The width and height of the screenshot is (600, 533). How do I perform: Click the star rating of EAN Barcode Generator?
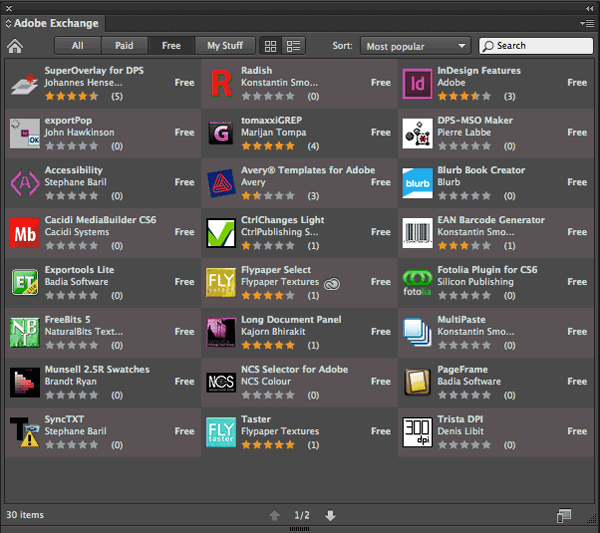tap(464, 246)
